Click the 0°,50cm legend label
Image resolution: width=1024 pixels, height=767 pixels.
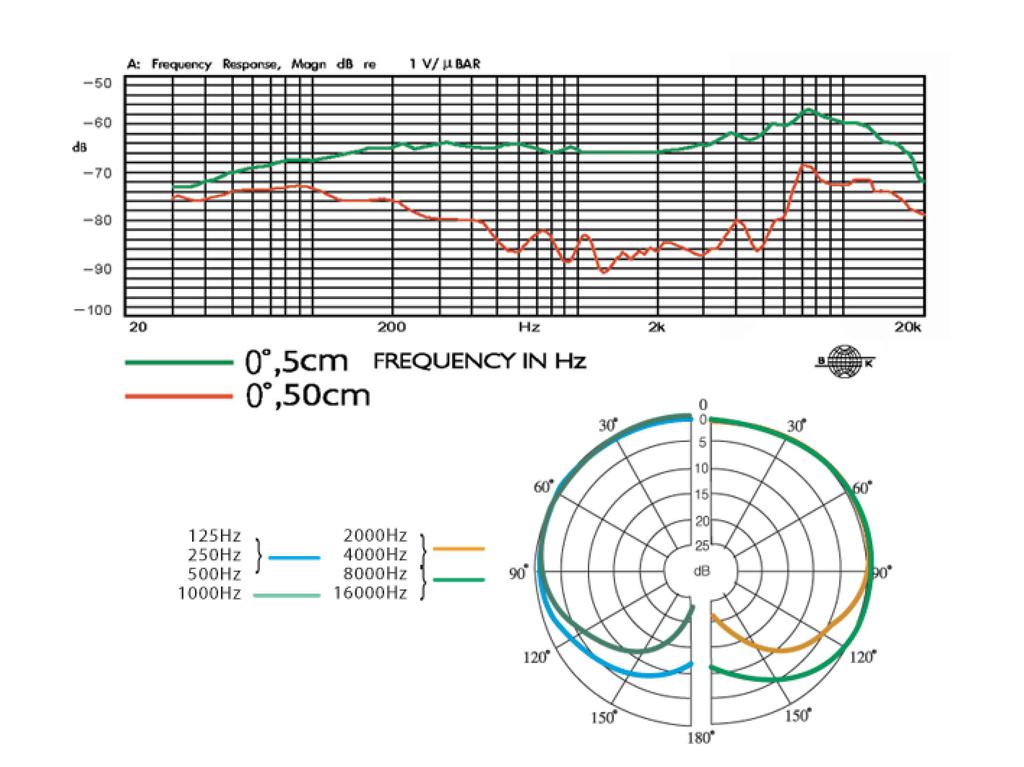(309, 396)
